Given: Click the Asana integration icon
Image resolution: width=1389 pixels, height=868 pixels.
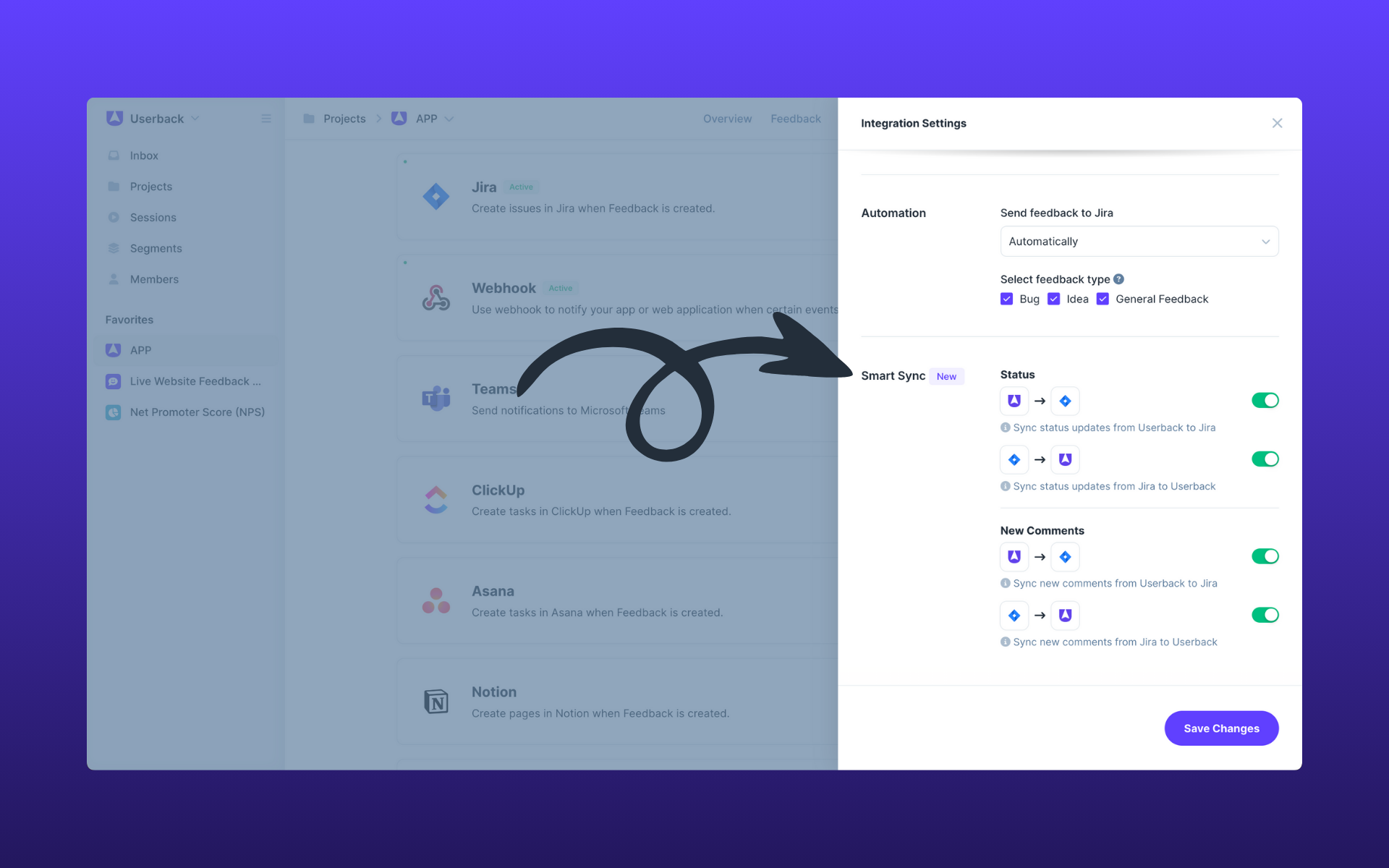Looking at the screenshot, I should (x=433, y=601).
